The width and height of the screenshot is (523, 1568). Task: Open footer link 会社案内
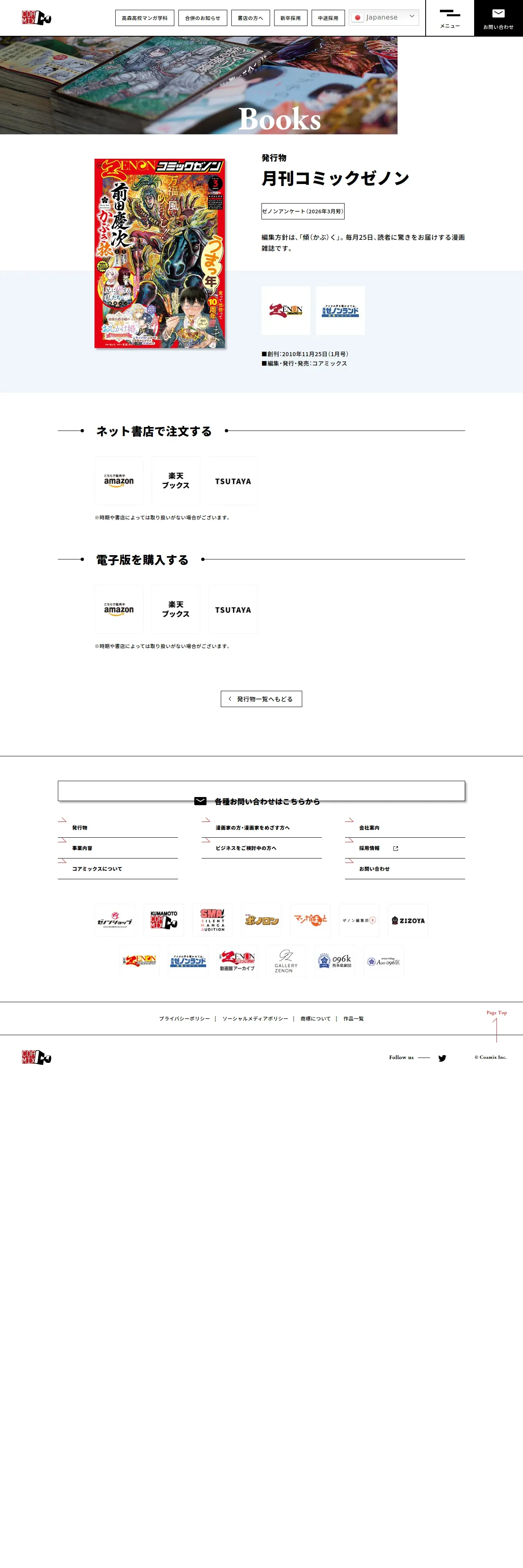click(x=405, y=828)
